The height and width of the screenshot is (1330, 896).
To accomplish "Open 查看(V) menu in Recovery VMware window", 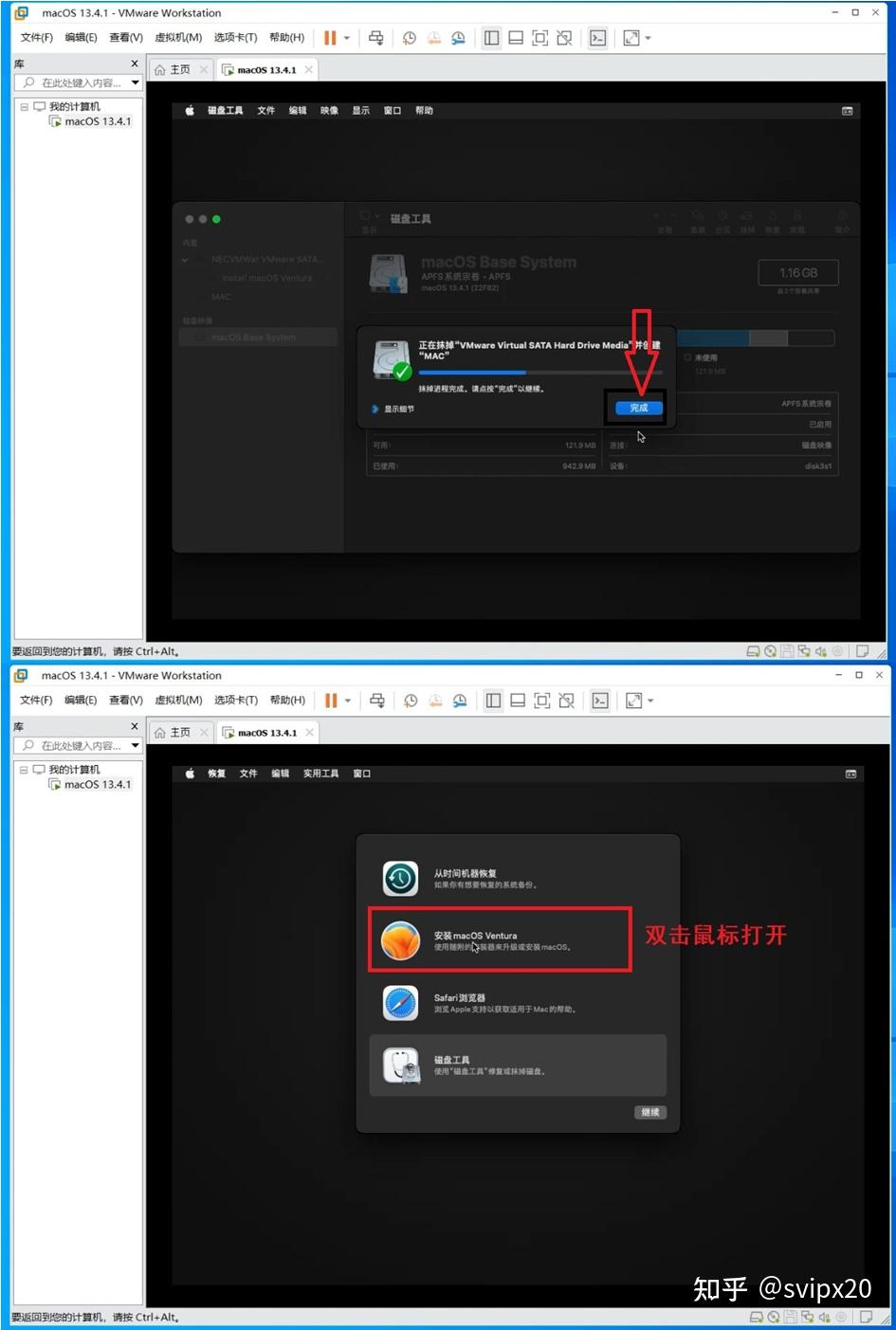I will [126, 701].
